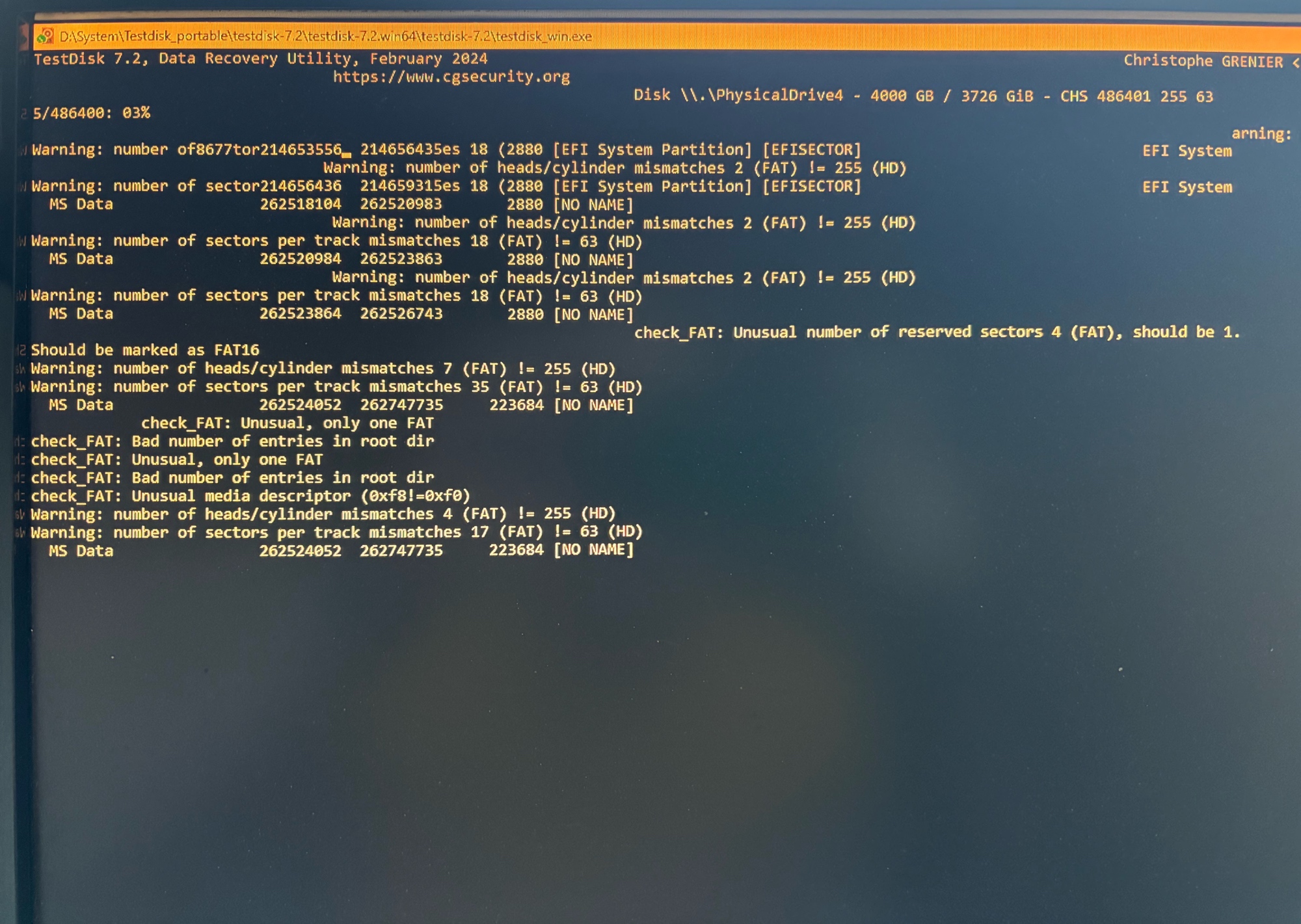Click the Christophe GRENIER author text
Image resolution: width=1301 pixels, height=924 pixels.
pos(1203,61)
